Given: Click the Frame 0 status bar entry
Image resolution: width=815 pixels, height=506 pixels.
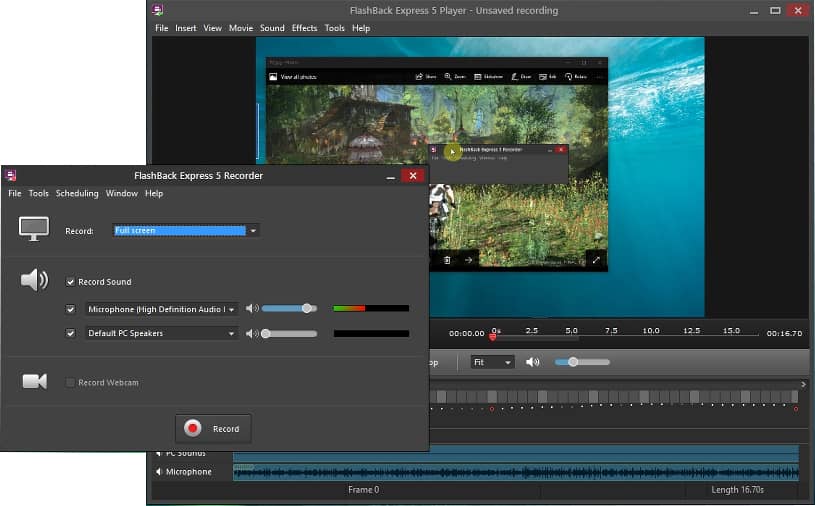Looking at the screenshot, I should [x=363, y=489].
